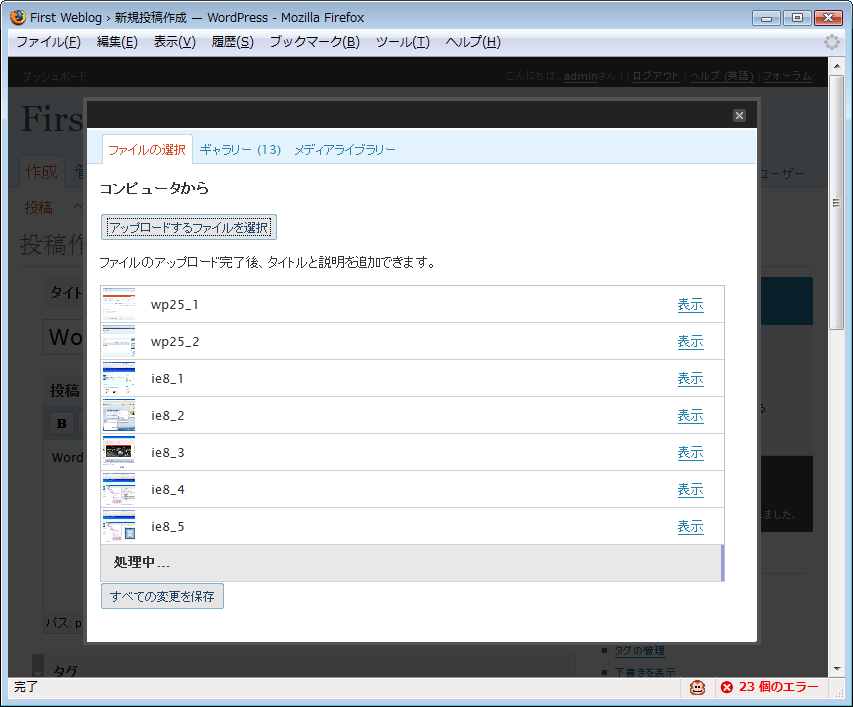Image resolution: width=853 pixels, height=707 pixels.
Task: Expand wp25_2 details via 表示 link
Action: (x=690, y=342)
